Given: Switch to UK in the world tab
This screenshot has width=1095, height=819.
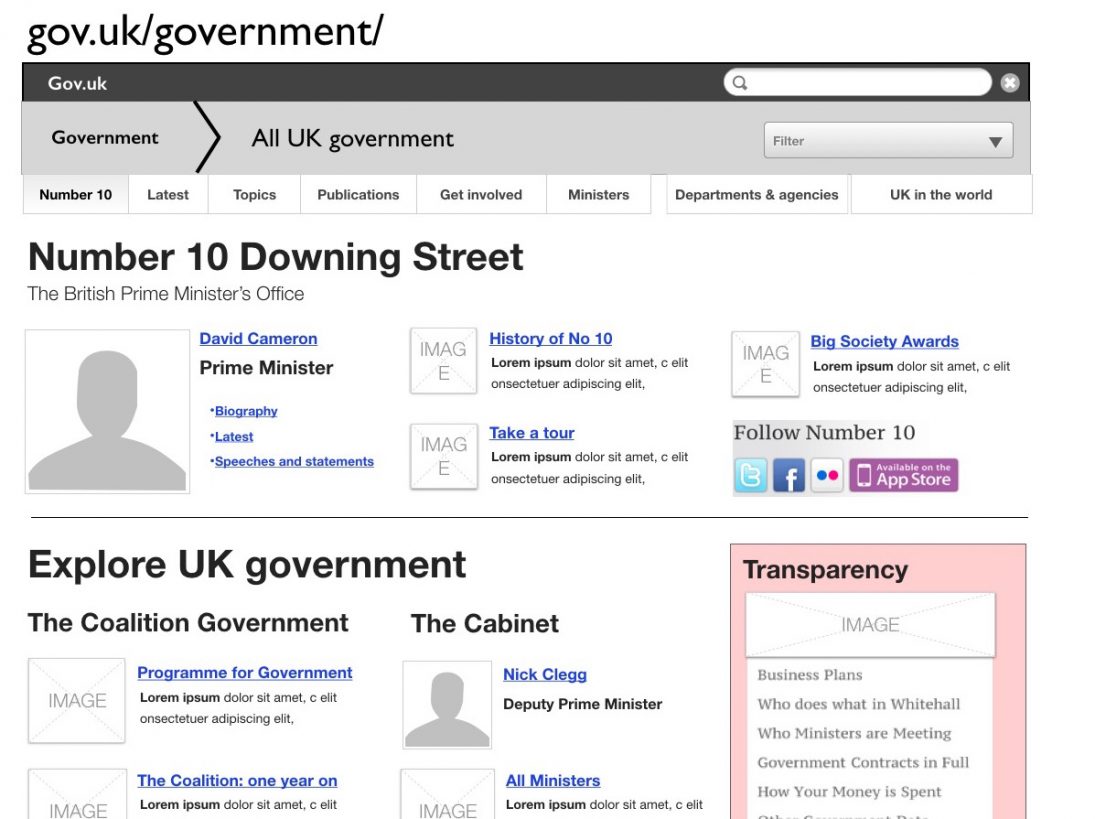Looking at the screenshot, I should point(941,195).
